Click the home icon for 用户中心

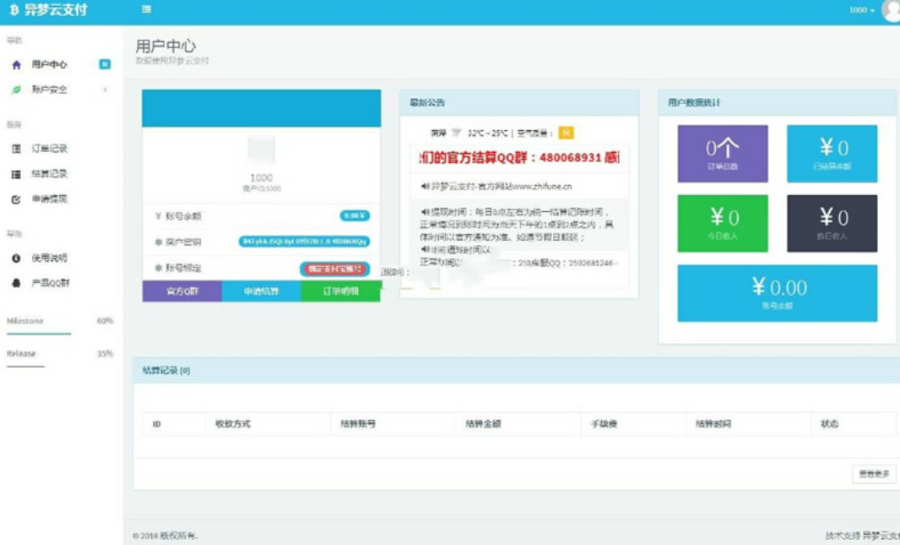point(16,65)
